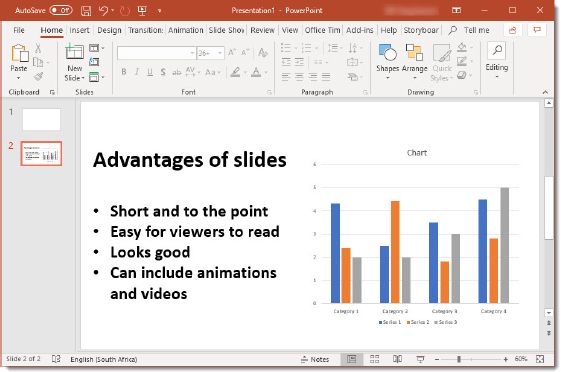
Task: Click Clear All Formatting icon
Action: (x=263, y=53)
